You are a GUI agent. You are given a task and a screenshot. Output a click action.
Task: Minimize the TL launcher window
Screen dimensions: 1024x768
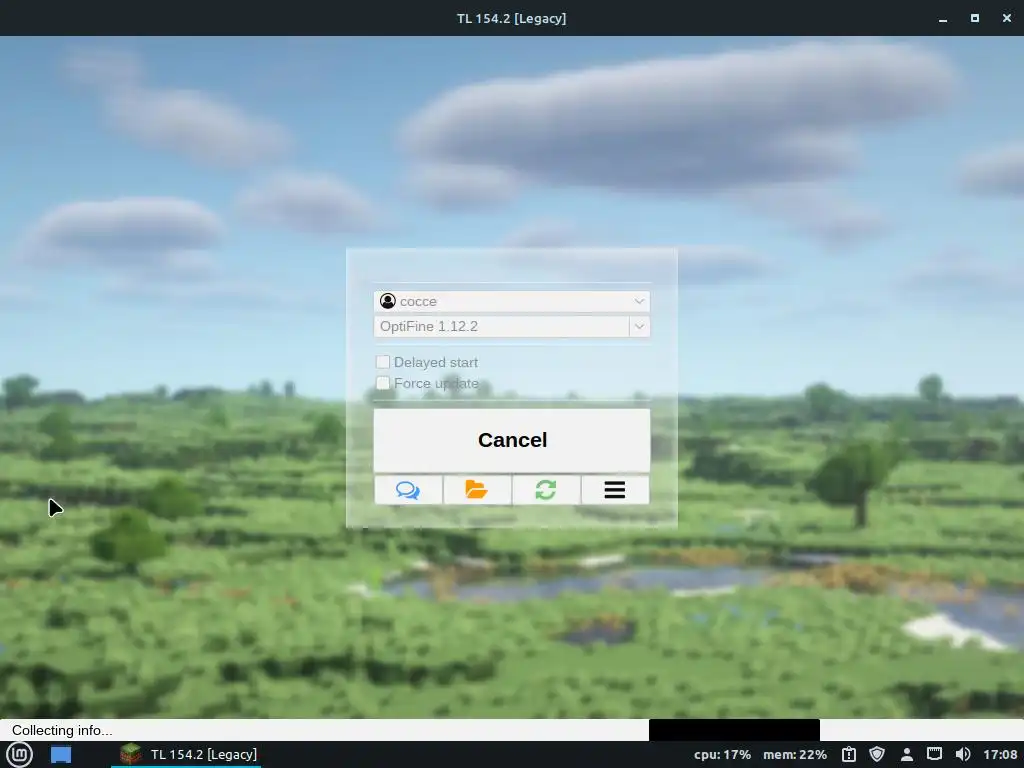pyautogui.click(x=942, y=18)
